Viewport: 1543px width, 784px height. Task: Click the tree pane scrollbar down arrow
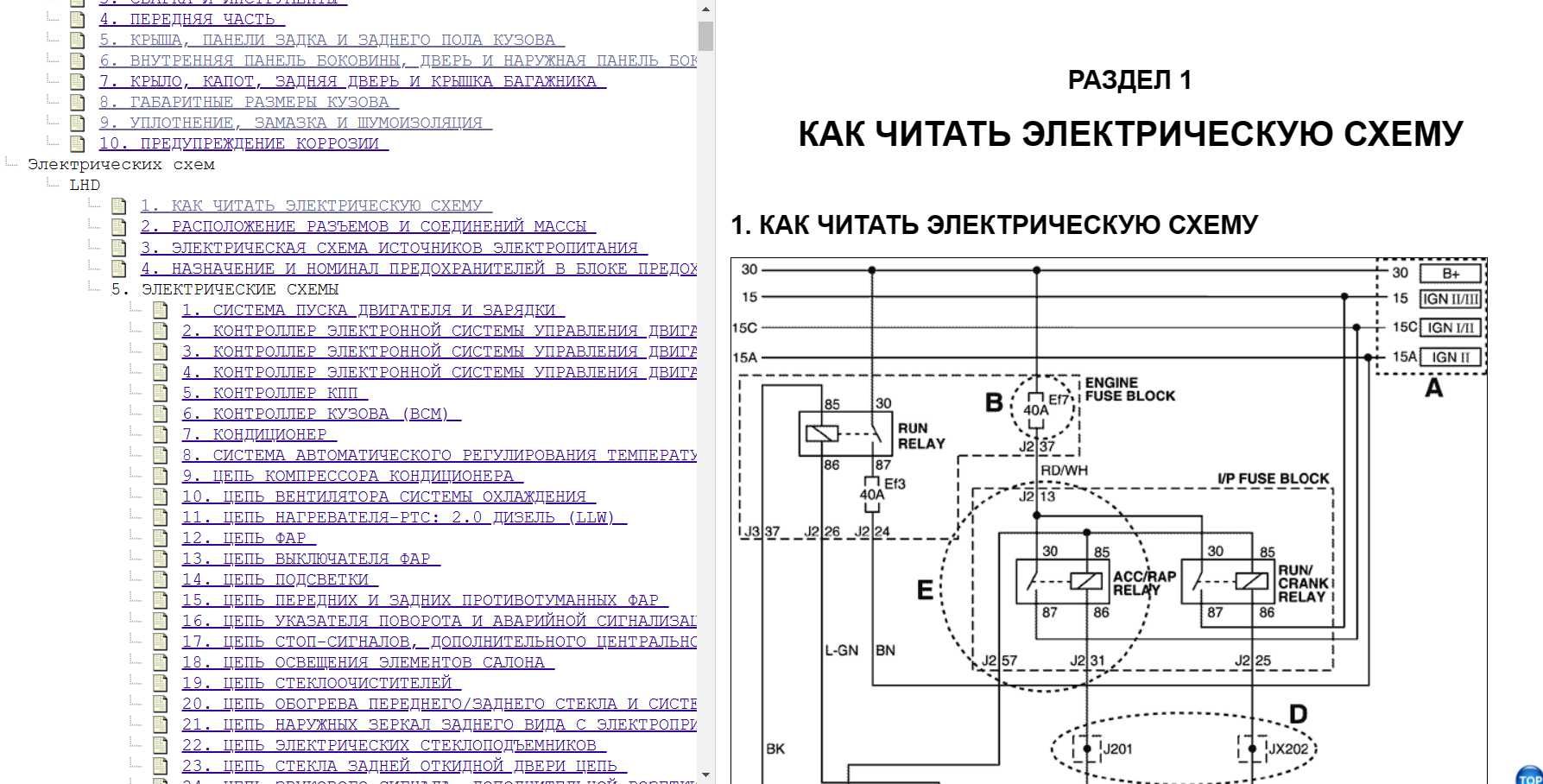(705, 775)
